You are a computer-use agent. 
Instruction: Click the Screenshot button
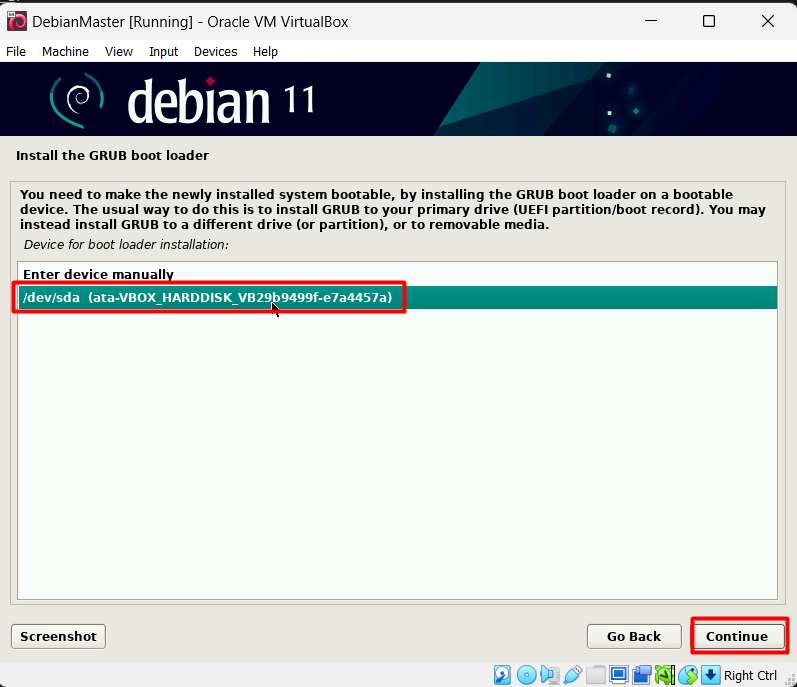58,636
